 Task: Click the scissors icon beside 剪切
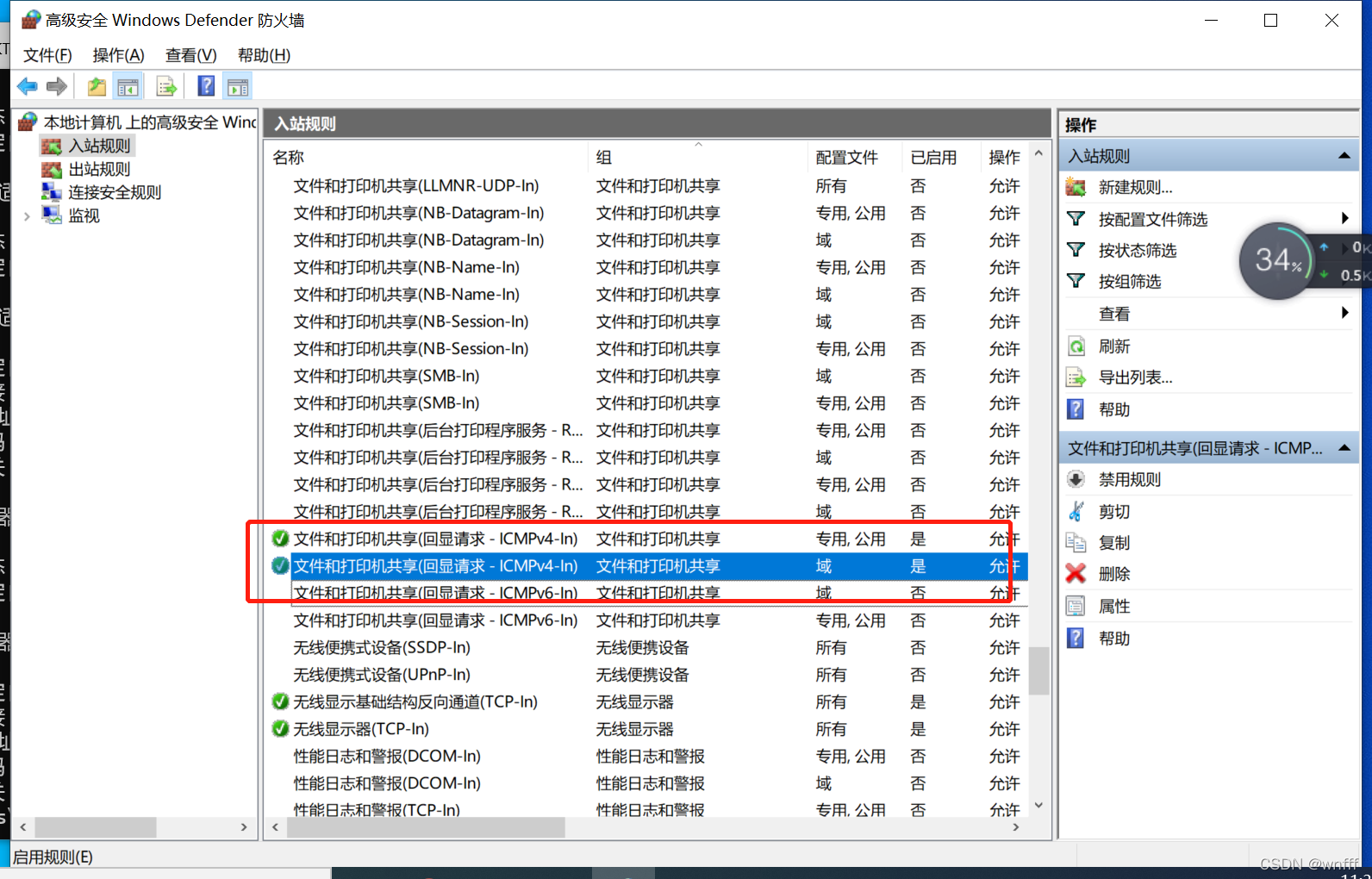coord(1076,511)
